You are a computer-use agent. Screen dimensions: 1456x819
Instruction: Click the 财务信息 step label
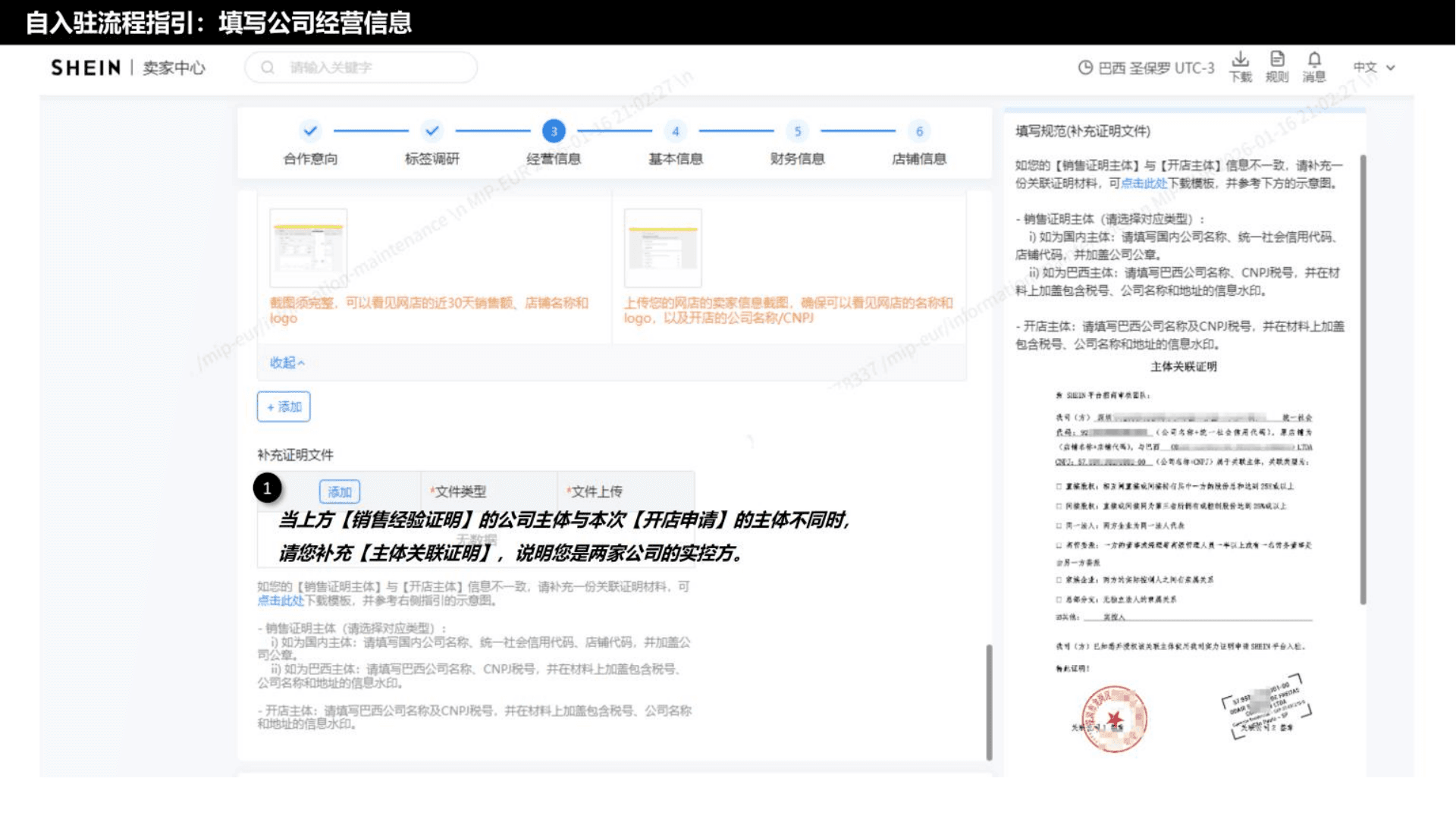click(797, 158)
